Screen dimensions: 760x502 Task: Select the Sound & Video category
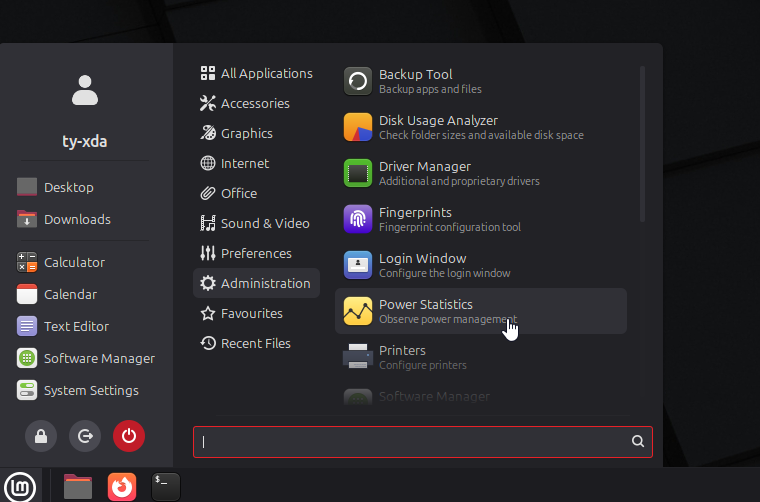(x=256, y=223)
